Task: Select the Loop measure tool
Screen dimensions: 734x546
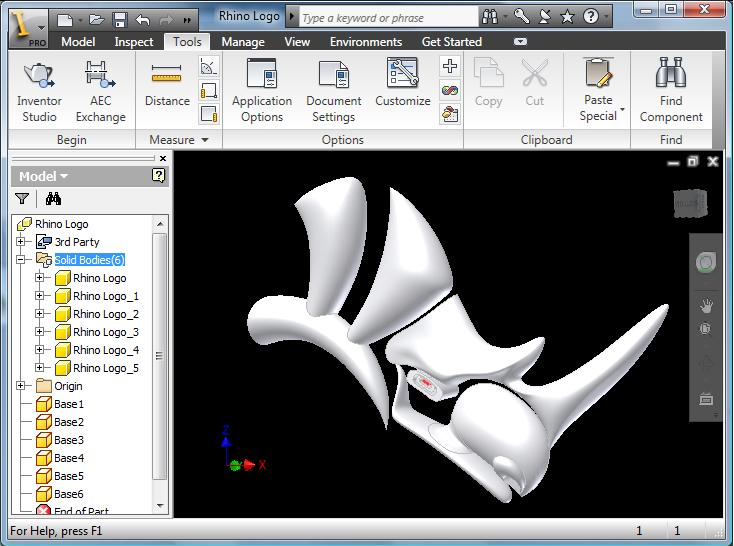Action: 209,90
